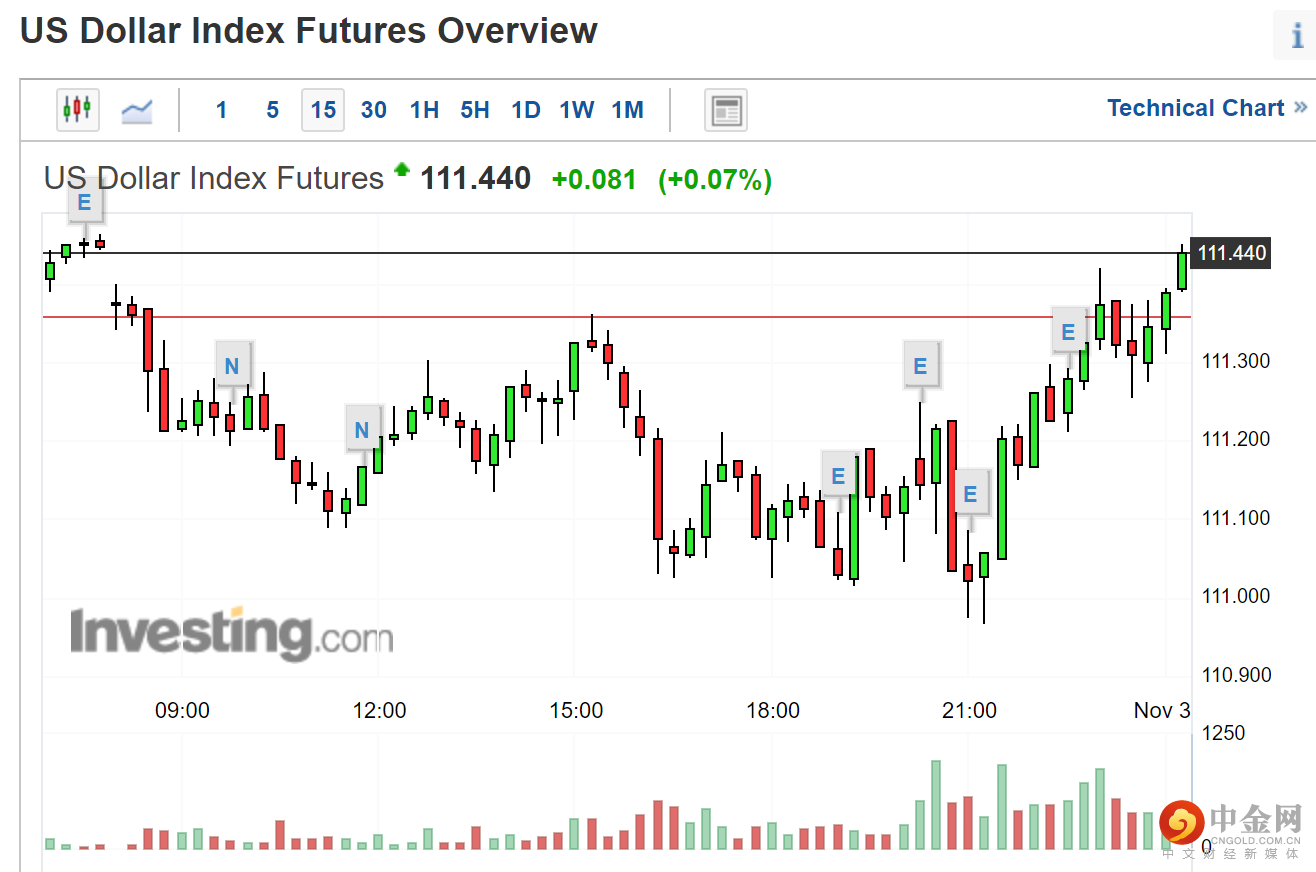This screenshot has width=1316, height=872.
Task: Switch chart to 1H interval
Action: 424,110
